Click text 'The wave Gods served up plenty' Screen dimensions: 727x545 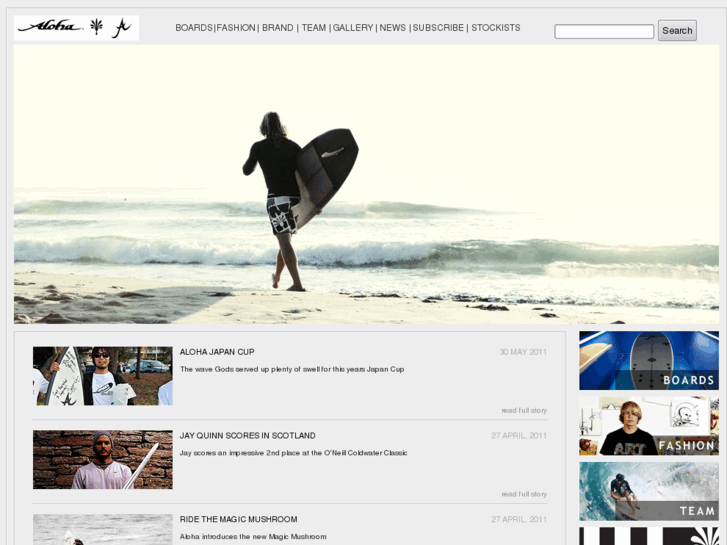292,369
